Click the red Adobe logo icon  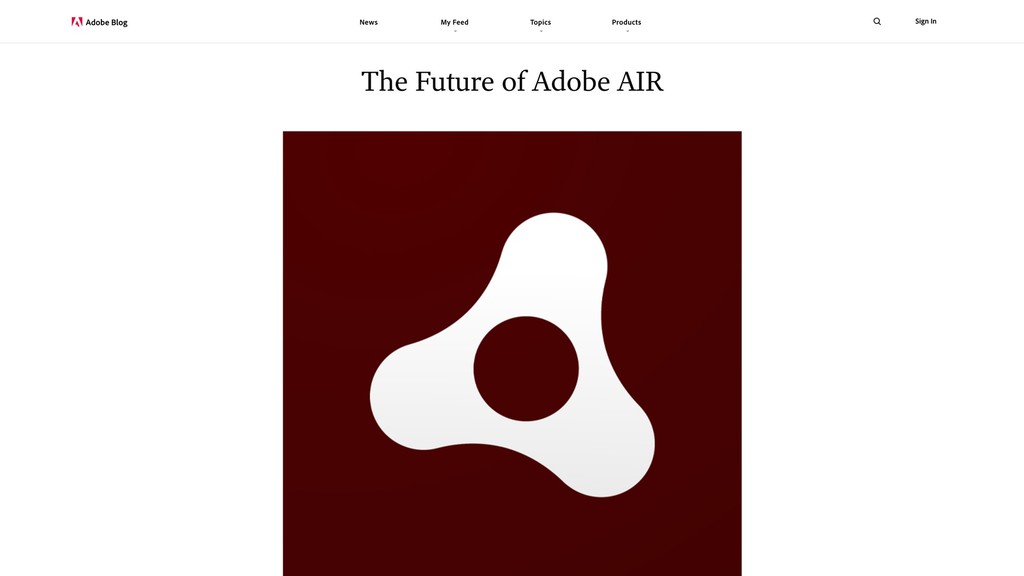coord(76,22)
